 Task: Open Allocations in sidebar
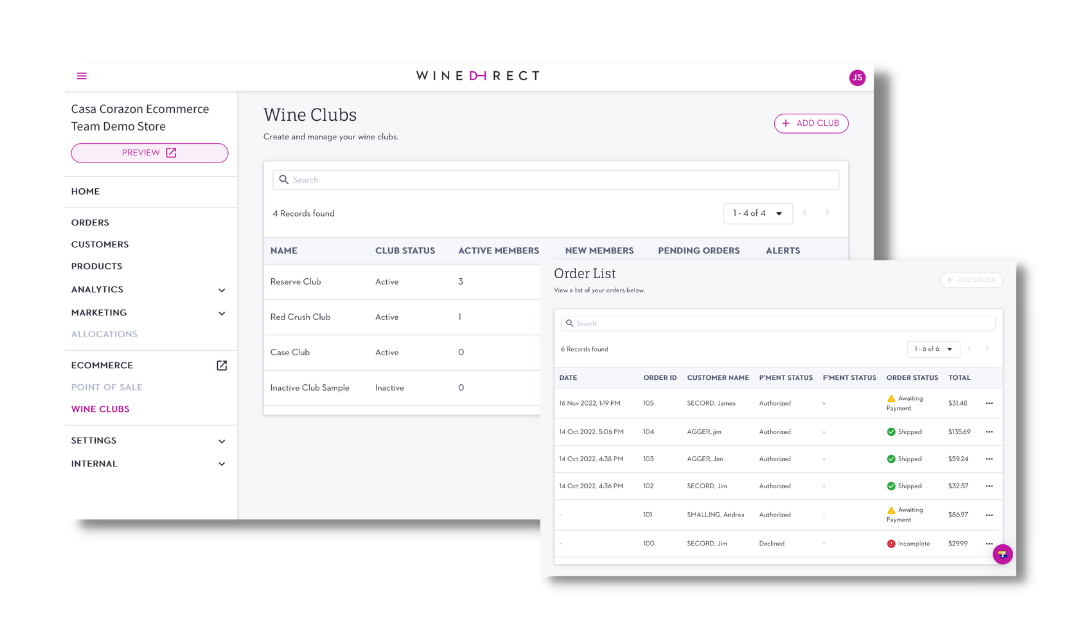(x=104, y=334)
